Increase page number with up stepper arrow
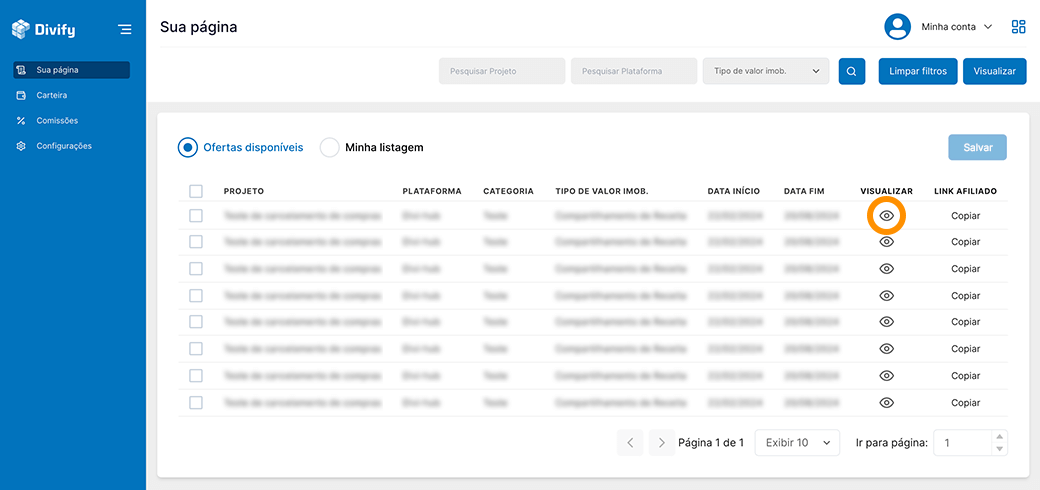 [1000, 436]
